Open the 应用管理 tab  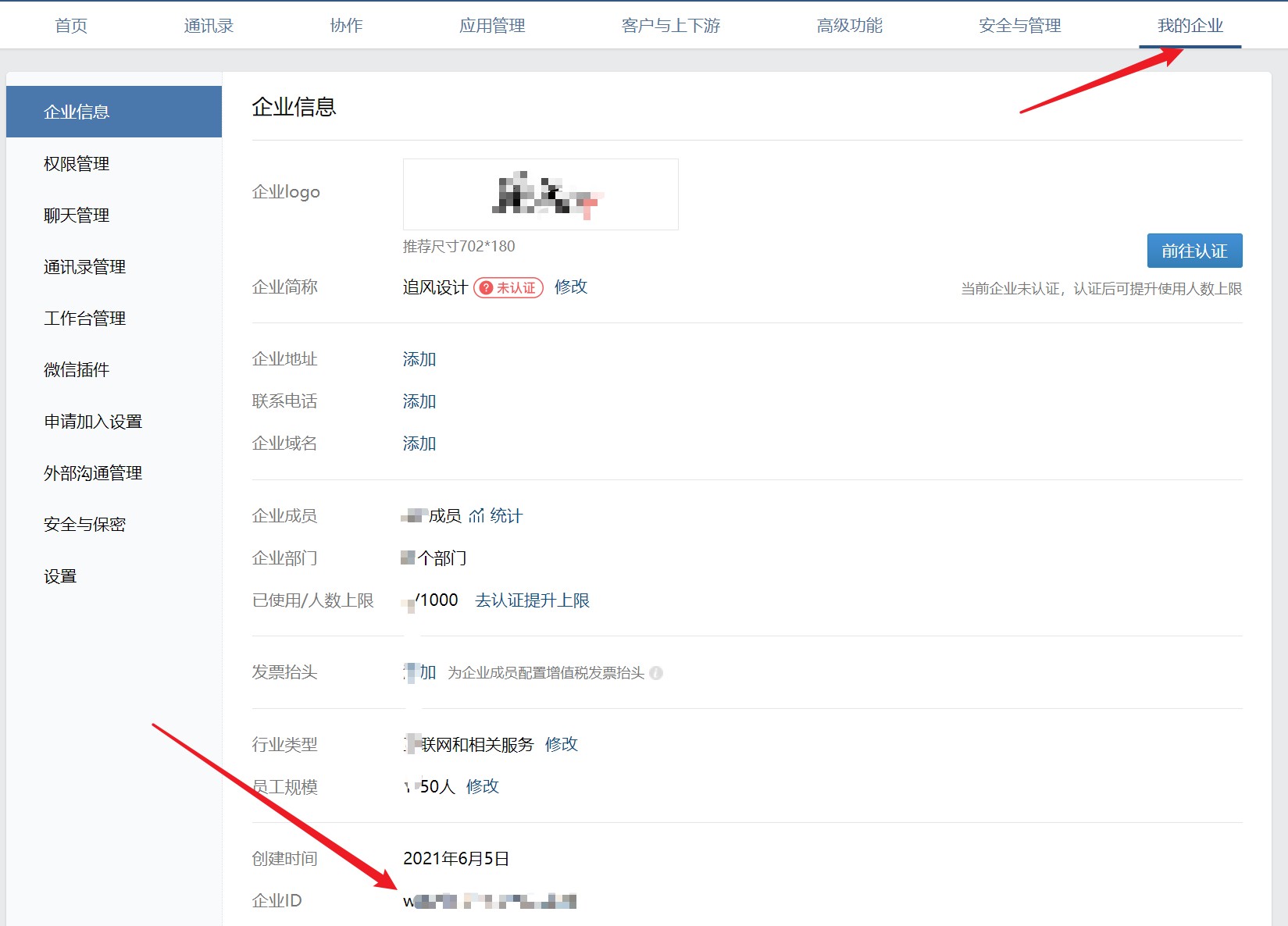(x=492, y=26)
